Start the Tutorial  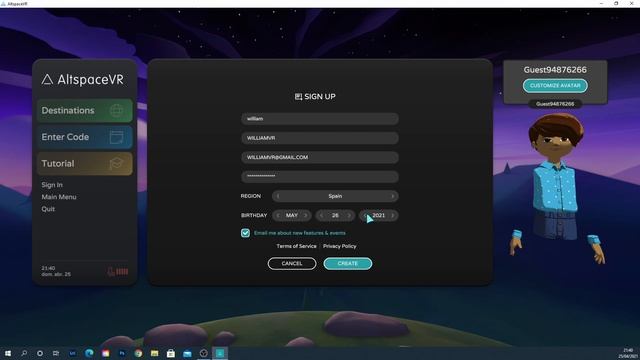click(84, 164)
